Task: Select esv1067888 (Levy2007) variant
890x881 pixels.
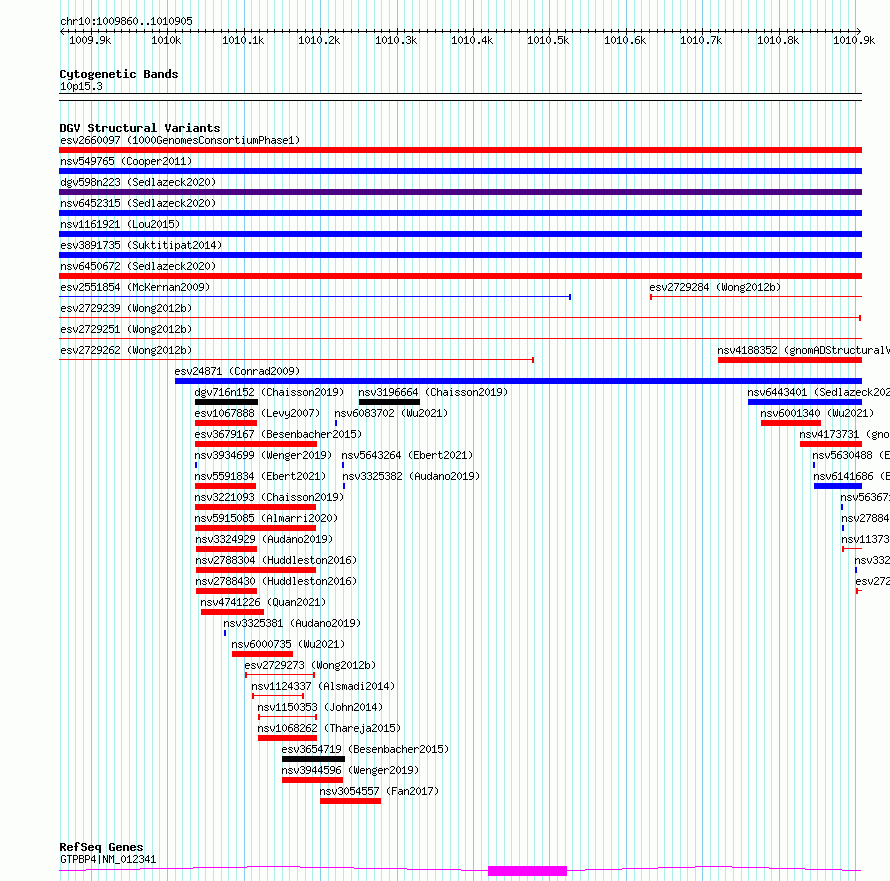Action: click(226, 423)
